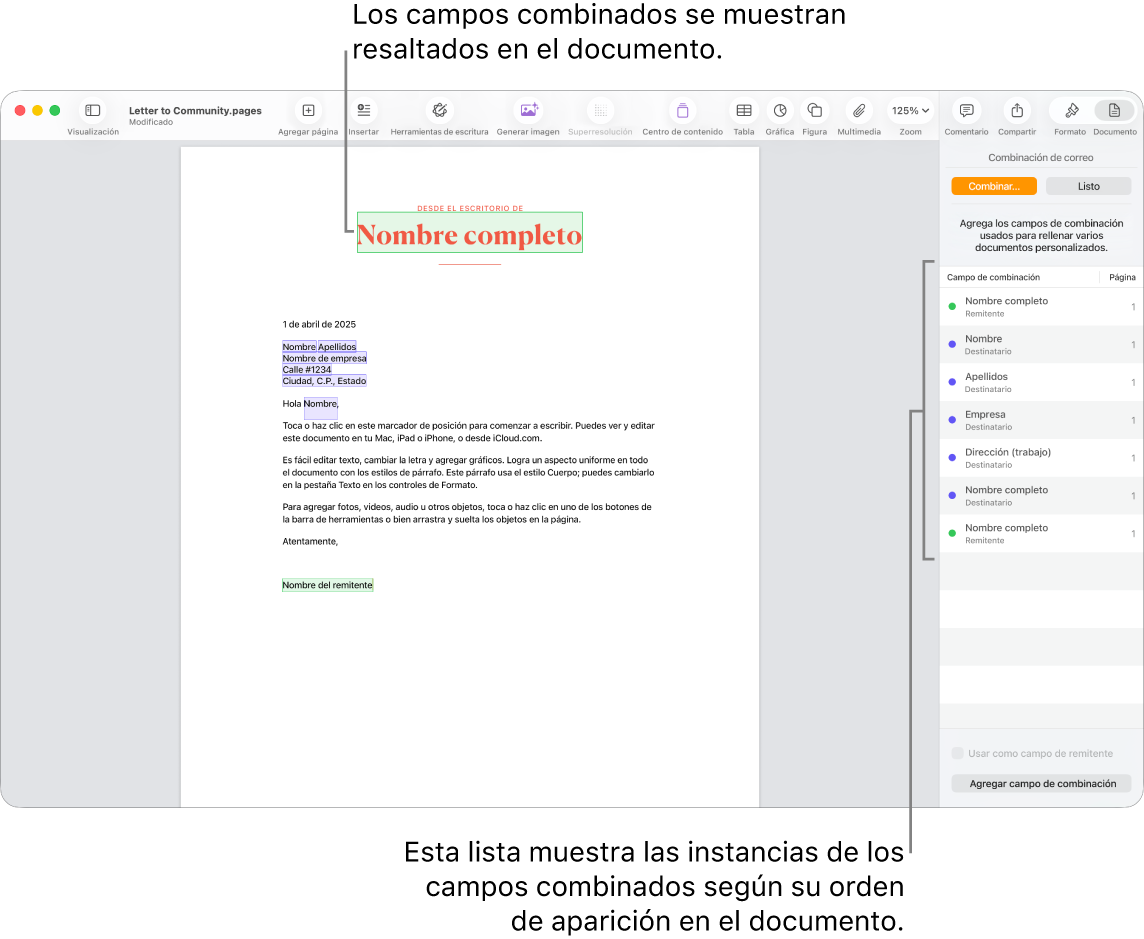Add a Comentario using its toolbar icon
Screen dimensions: 1144x939
coord(965,111)
